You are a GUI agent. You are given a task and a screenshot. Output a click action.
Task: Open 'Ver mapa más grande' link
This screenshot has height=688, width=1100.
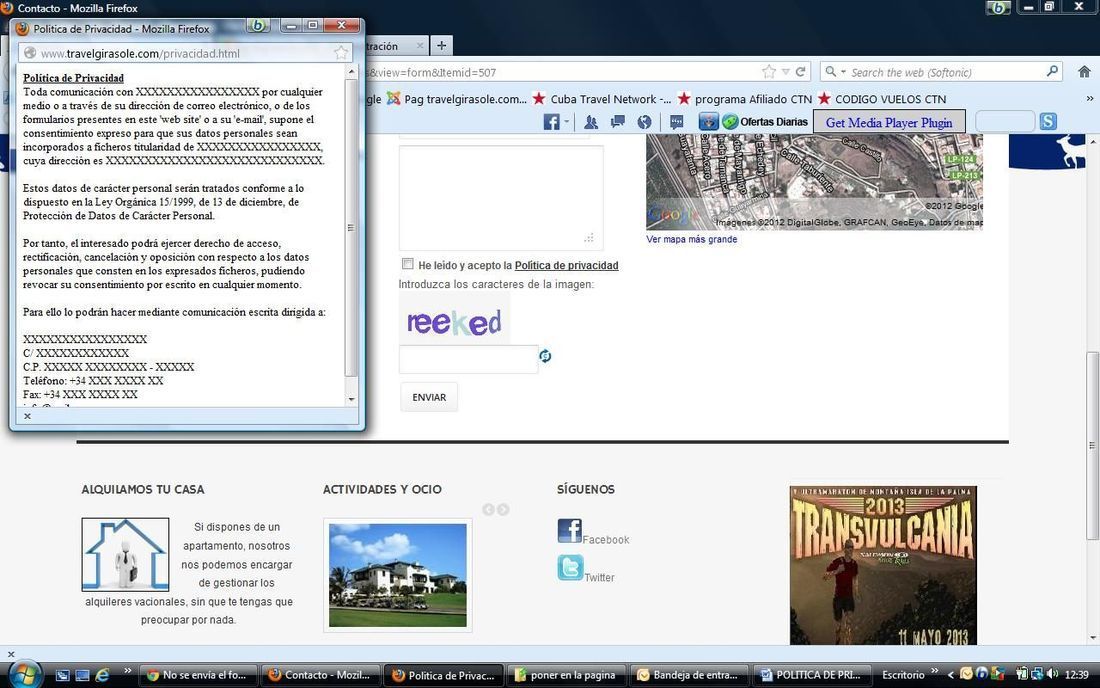tap(692, 239)
